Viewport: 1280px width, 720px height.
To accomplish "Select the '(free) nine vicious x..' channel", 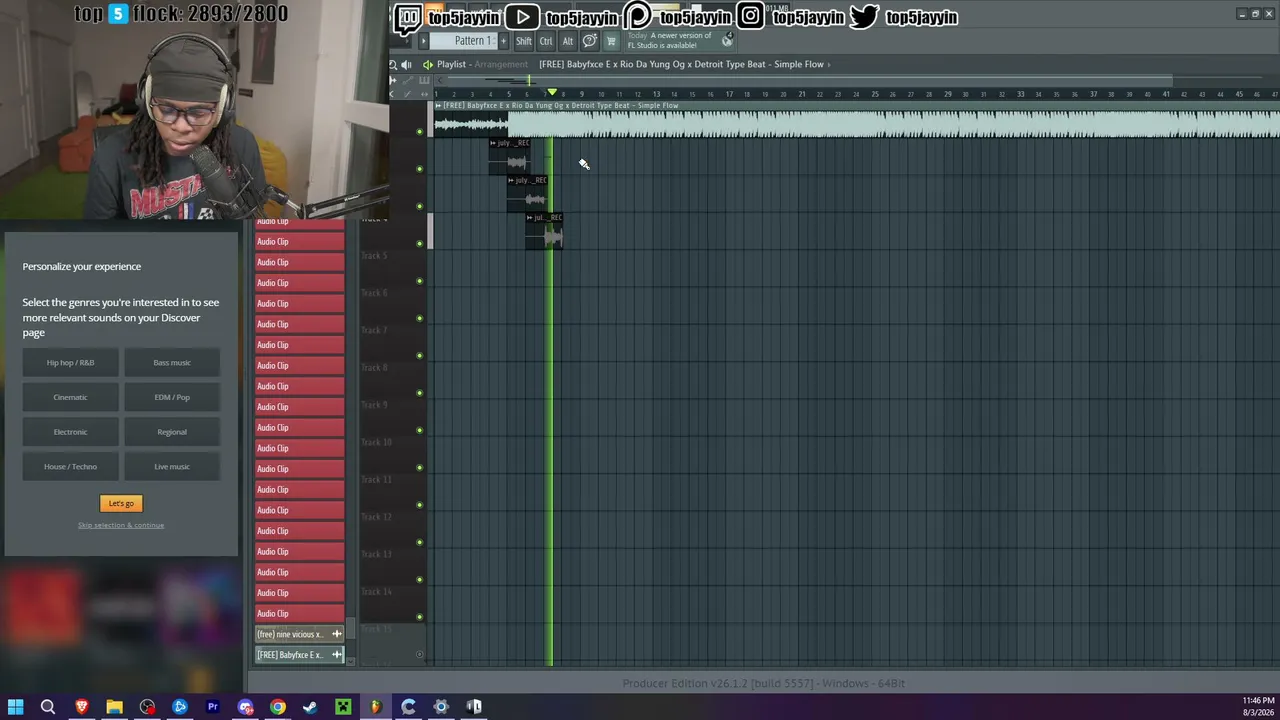I will coord(300,634).
